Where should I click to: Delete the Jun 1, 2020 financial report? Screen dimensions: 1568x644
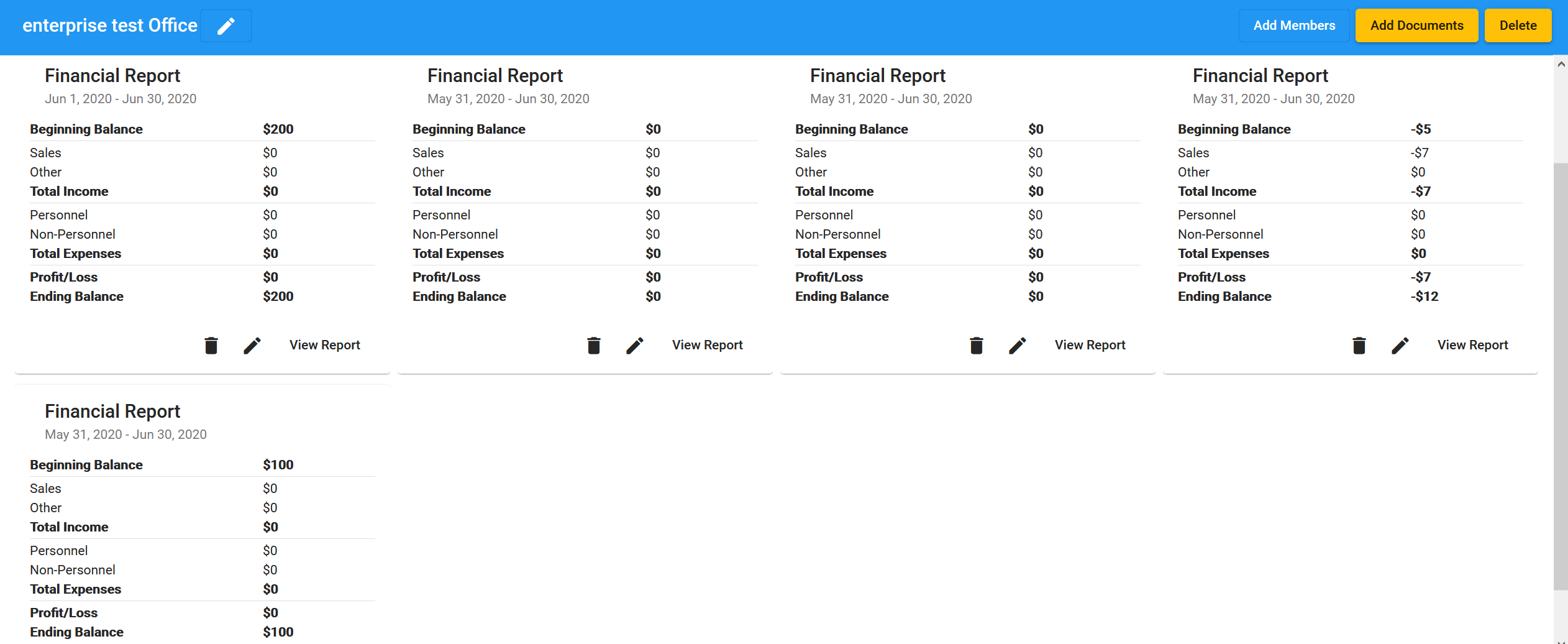click(211, 345)
